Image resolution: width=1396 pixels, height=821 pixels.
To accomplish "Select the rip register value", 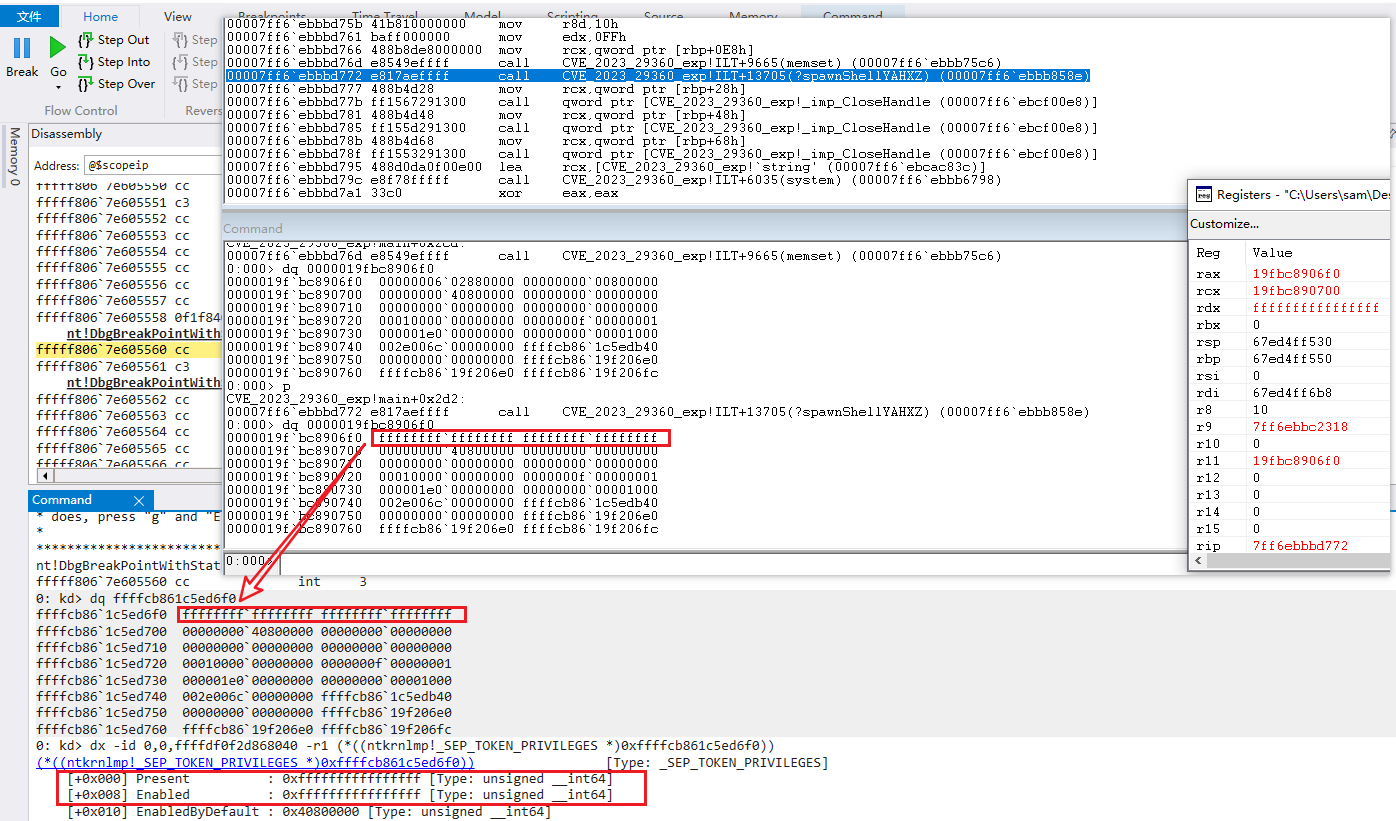I will pyautogui.click(x=1300, y=546).
